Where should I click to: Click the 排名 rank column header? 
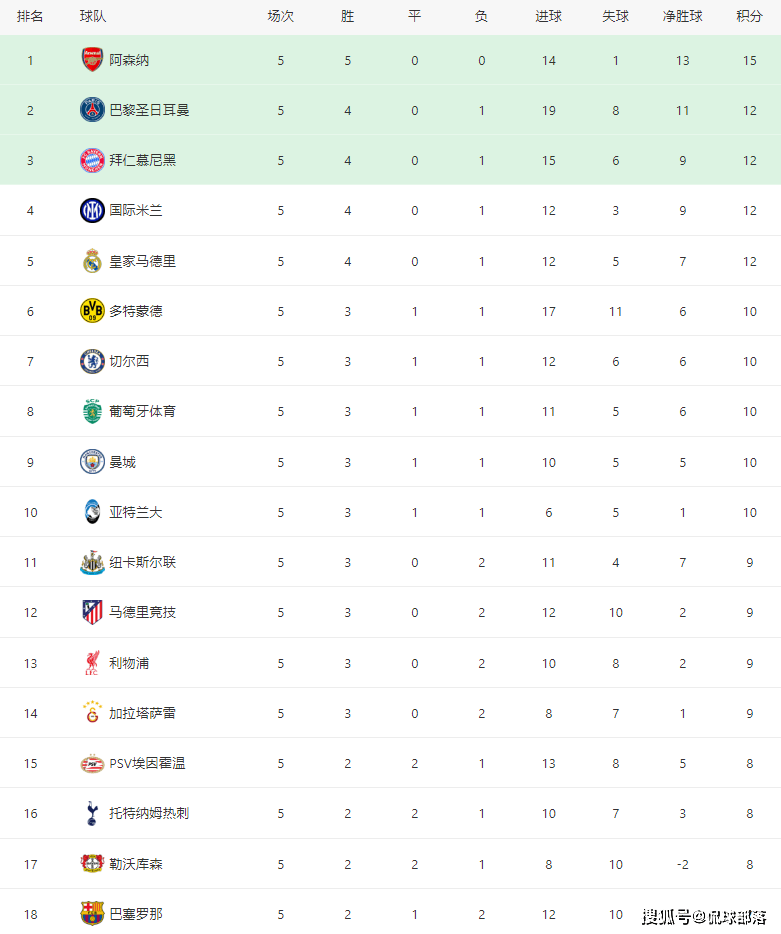click(x=30, y=16)
